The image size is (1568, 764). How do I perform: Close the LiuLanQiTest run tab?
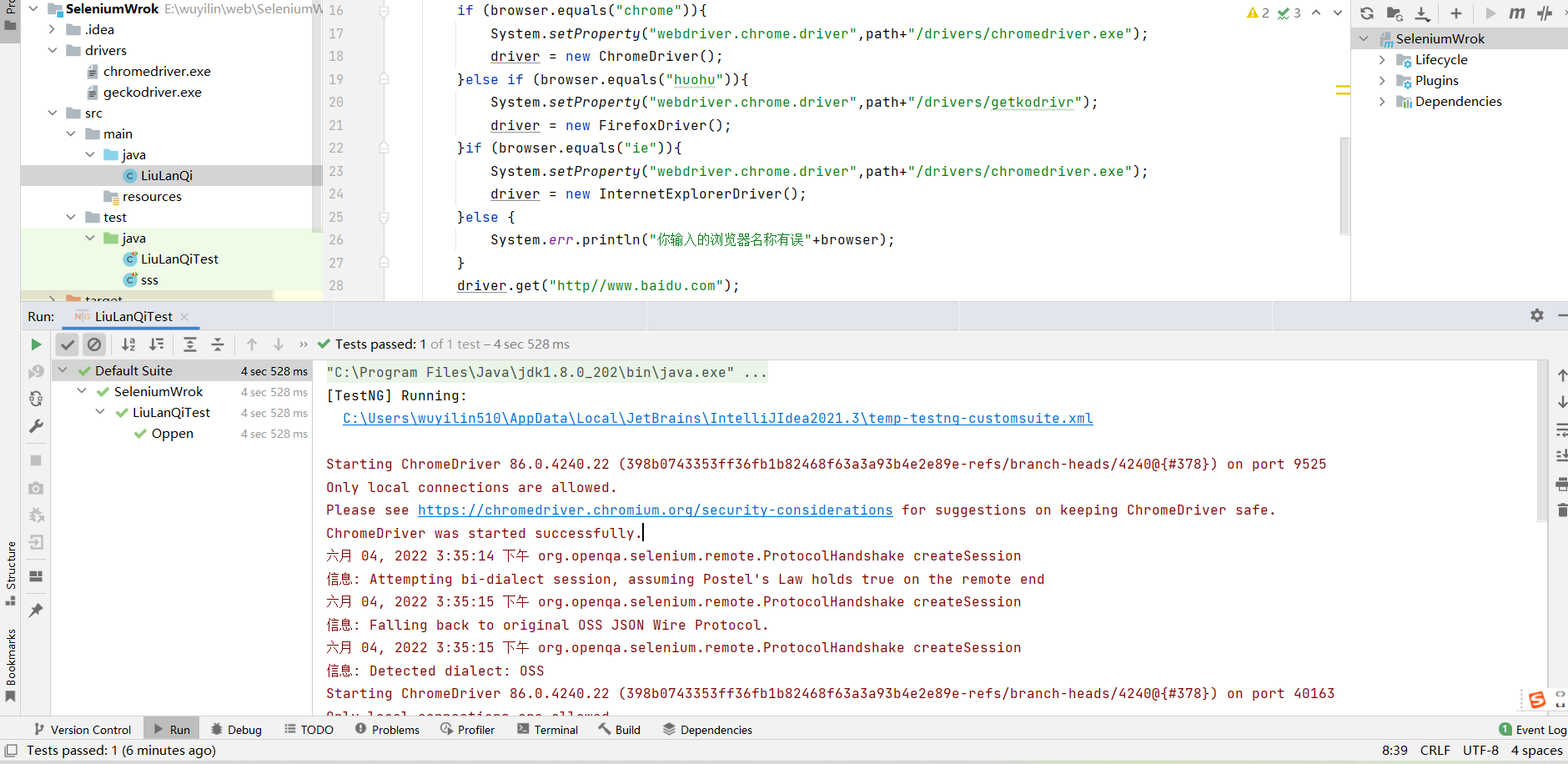click(x=184, y=317)
